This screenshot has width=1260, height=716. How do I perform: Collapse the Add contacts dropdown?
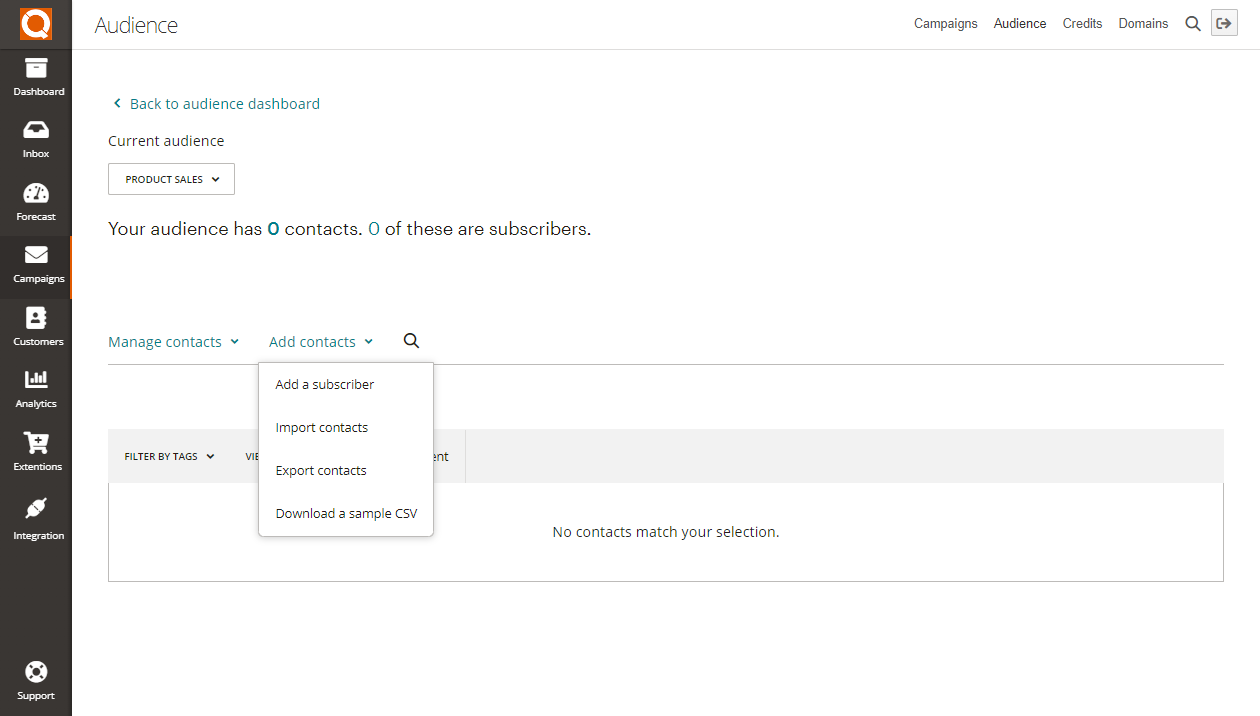(x=320, y=342)
